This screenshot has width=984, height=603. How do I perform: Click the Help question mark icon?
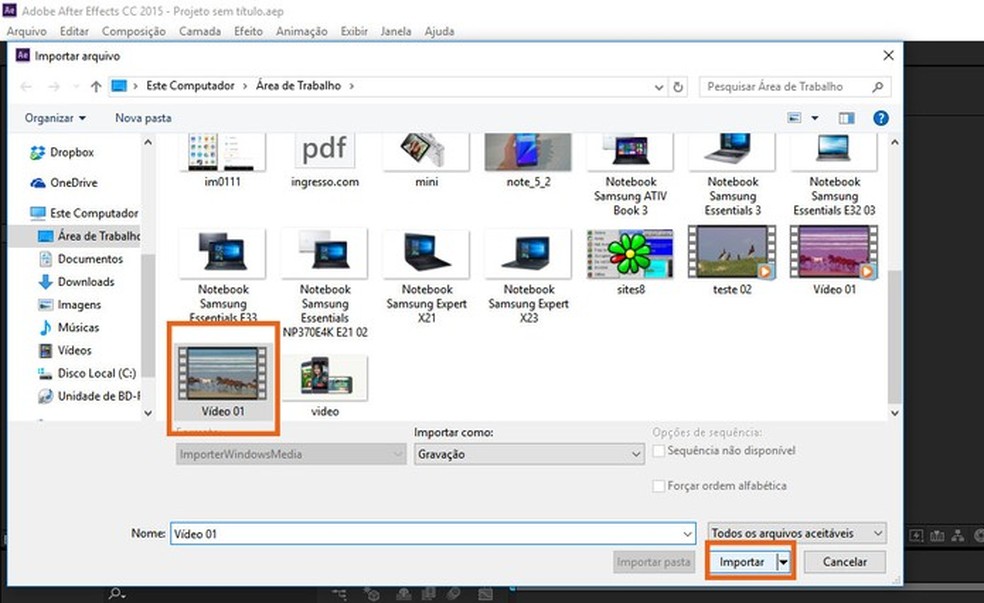pyautogui.click(x=880, y=118)
